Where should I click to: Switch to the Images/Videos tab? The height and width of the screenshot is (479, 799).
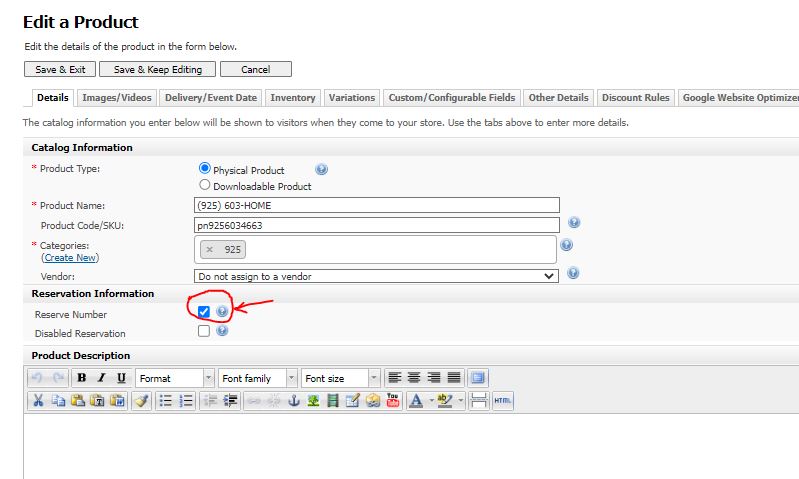coord(117,97)
